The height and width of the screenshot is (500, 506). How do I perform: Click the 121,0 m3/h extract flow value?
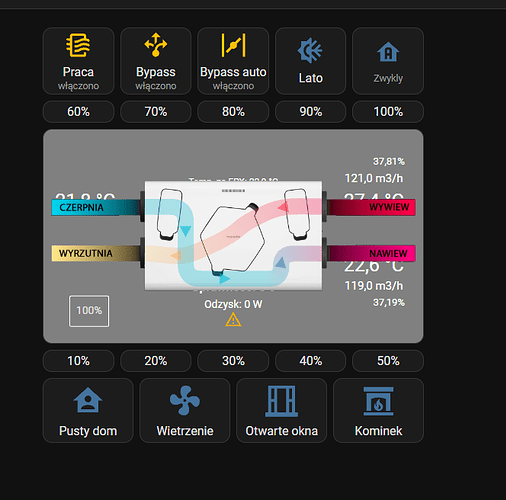click(x=374, y=178)
